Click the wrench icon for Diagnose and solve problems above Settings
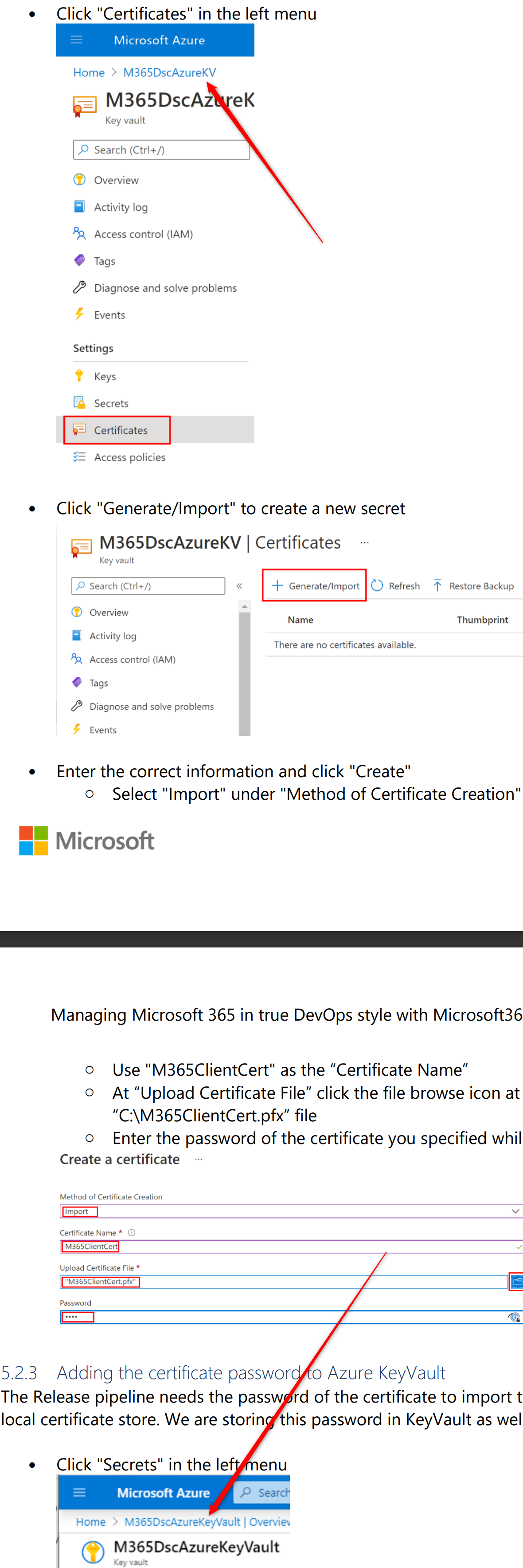523x1568 pixels. point(79,287)
